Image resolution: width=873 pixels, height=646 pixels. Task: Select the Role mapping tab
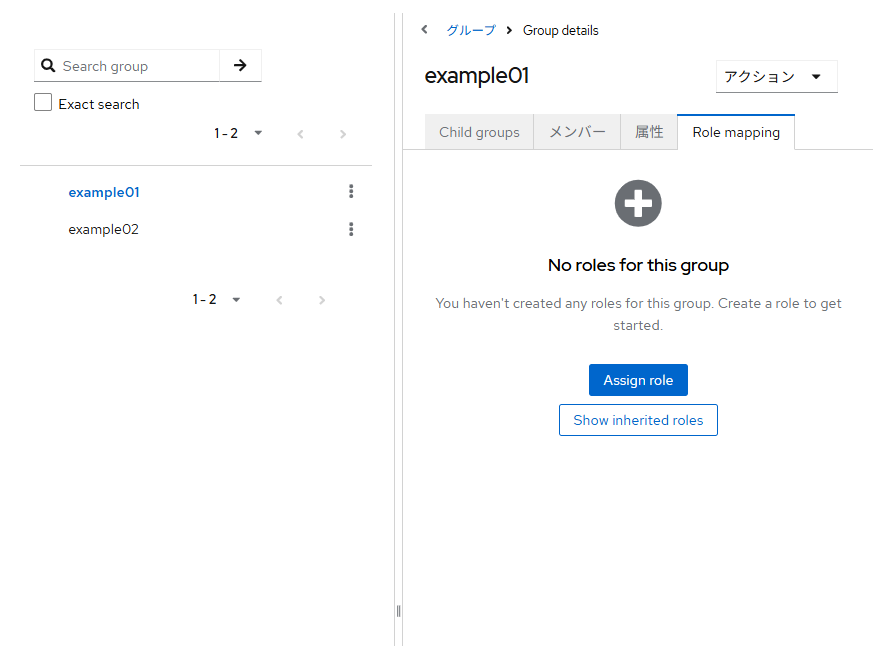click(736, 132)
